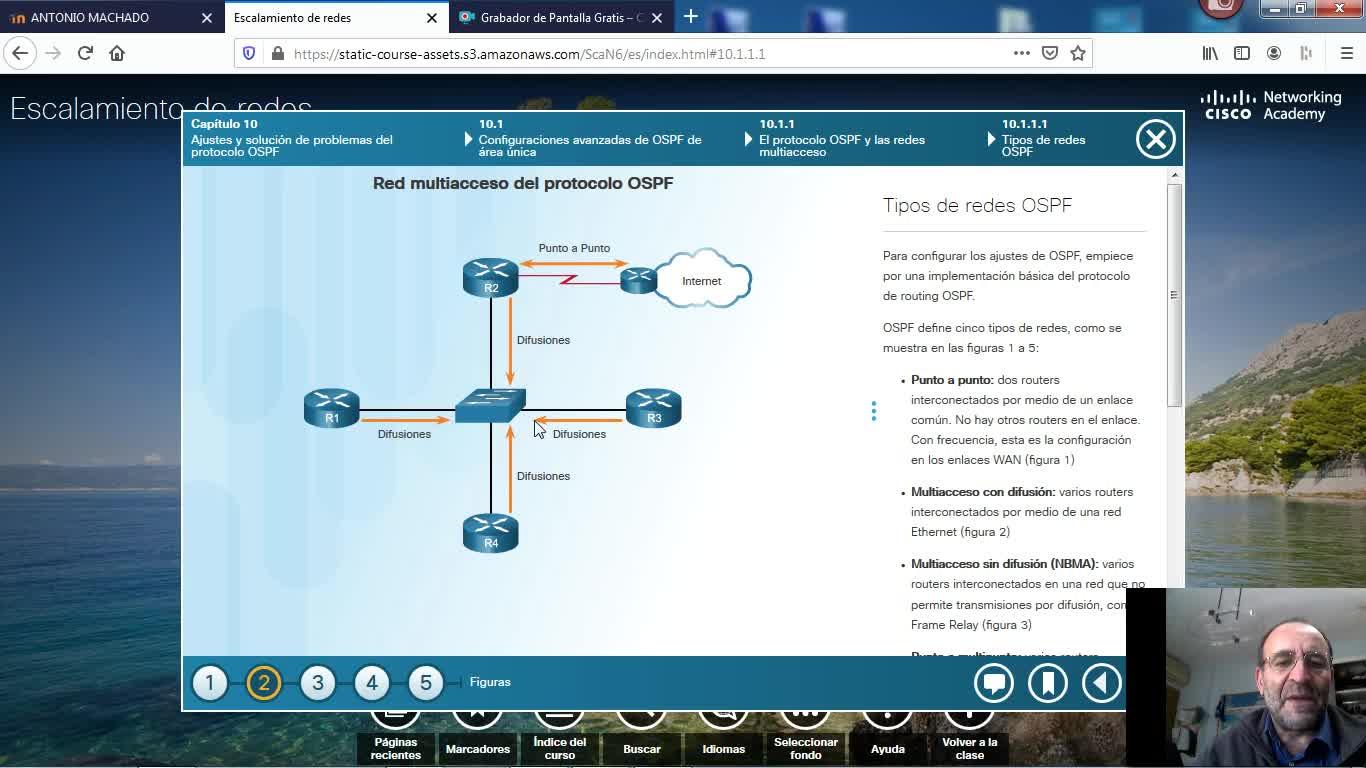The width and height of the screenshot is (1366, 768).
Task: Click the central switch in the diagram
Action: (490, 405)
